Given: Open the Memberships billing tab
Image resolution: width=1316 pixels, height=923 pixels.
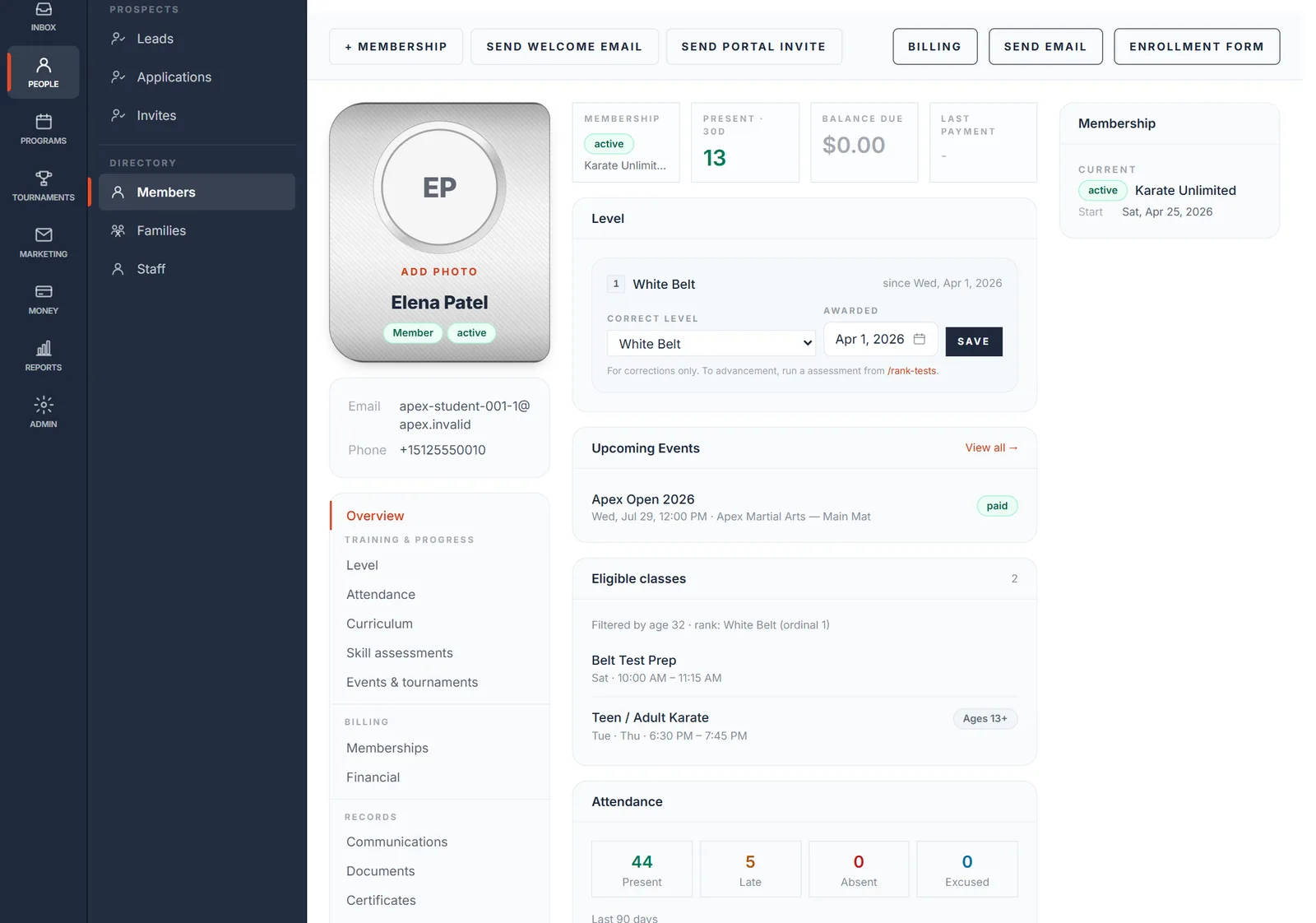Looking at the screenshot, I should 440,748.
